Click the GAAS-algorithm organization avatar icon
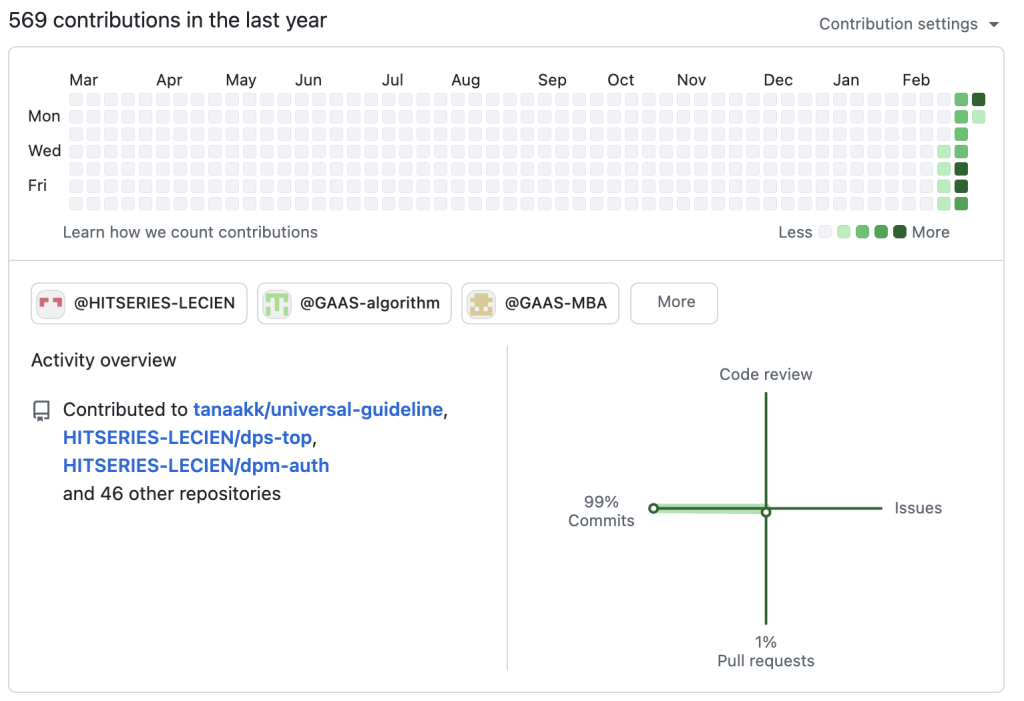This screenshot has height=701, width=1024. coord(276,303)
